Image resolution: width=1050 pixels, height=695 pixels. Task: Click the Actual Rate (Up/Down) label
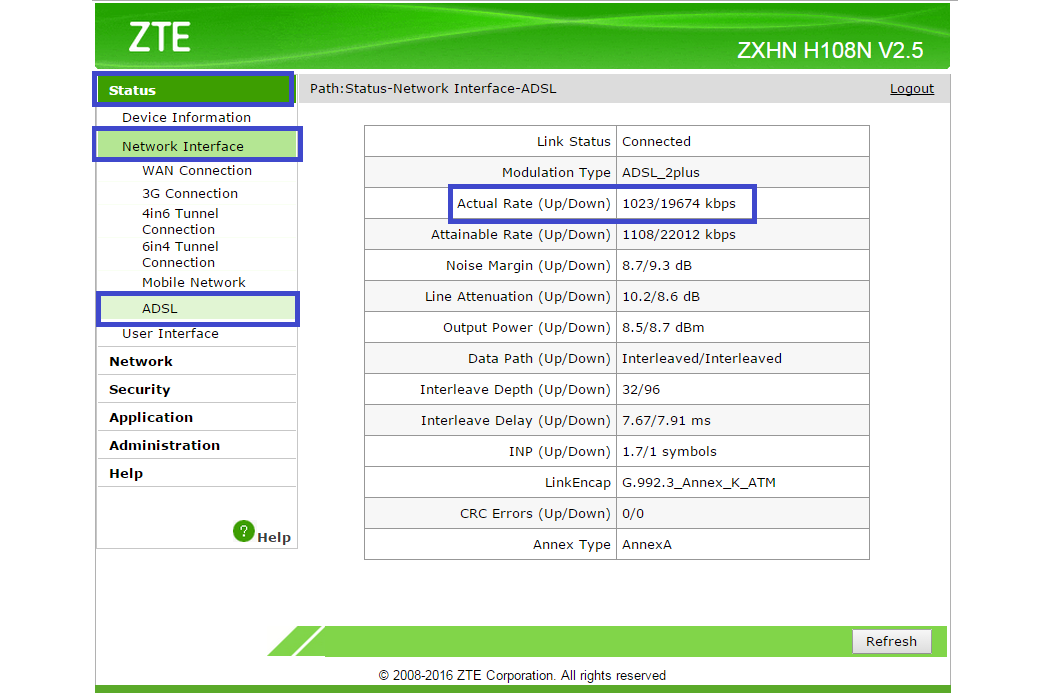[x=534, y=204]
